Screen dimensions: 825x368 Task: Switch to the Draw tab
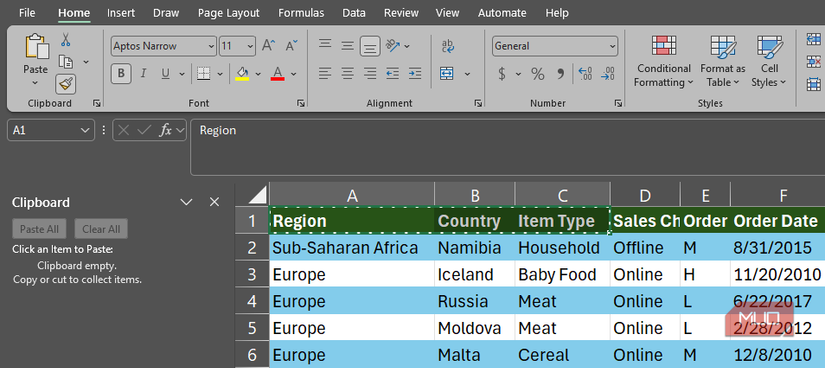166,13
